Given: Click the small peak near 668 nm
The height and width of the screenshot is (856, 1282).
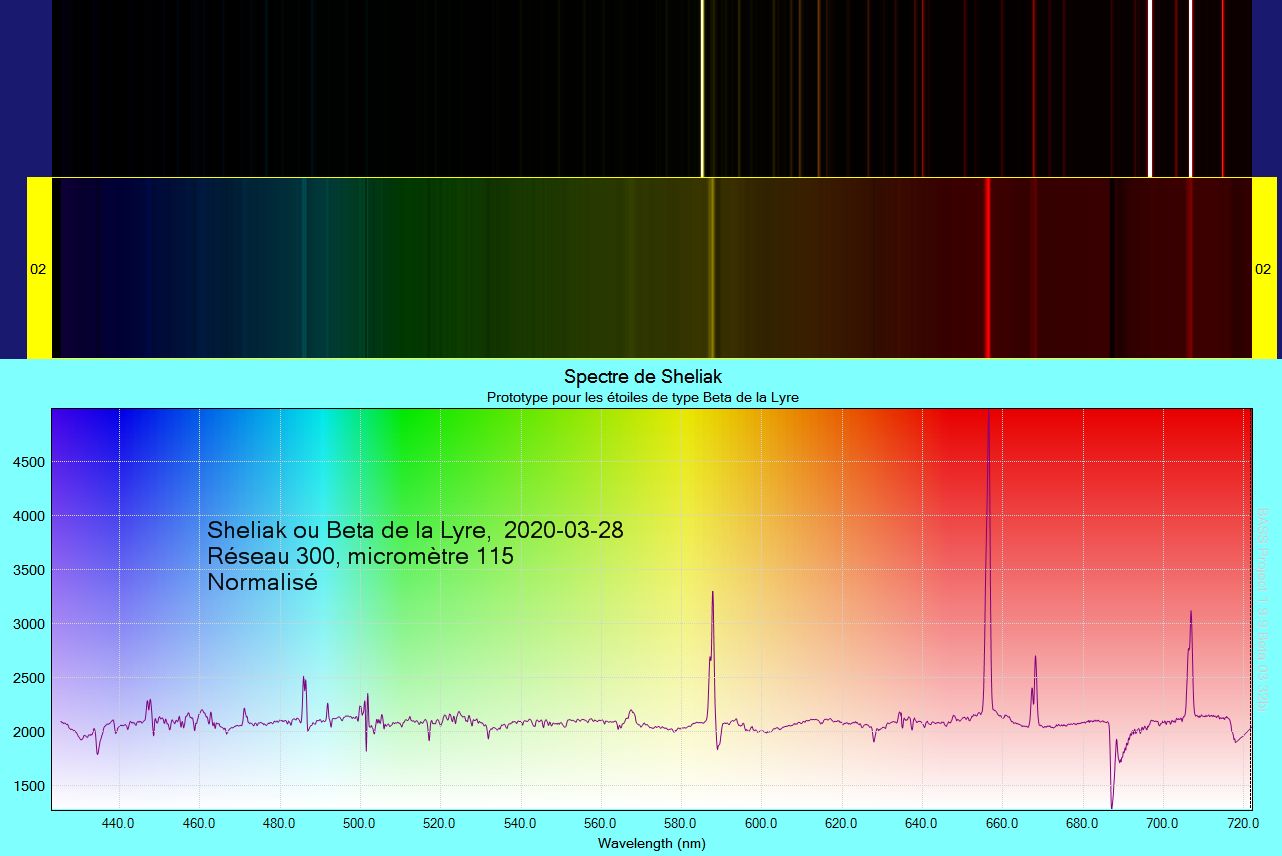Looking at the screenshot, I should (1035, 658).
